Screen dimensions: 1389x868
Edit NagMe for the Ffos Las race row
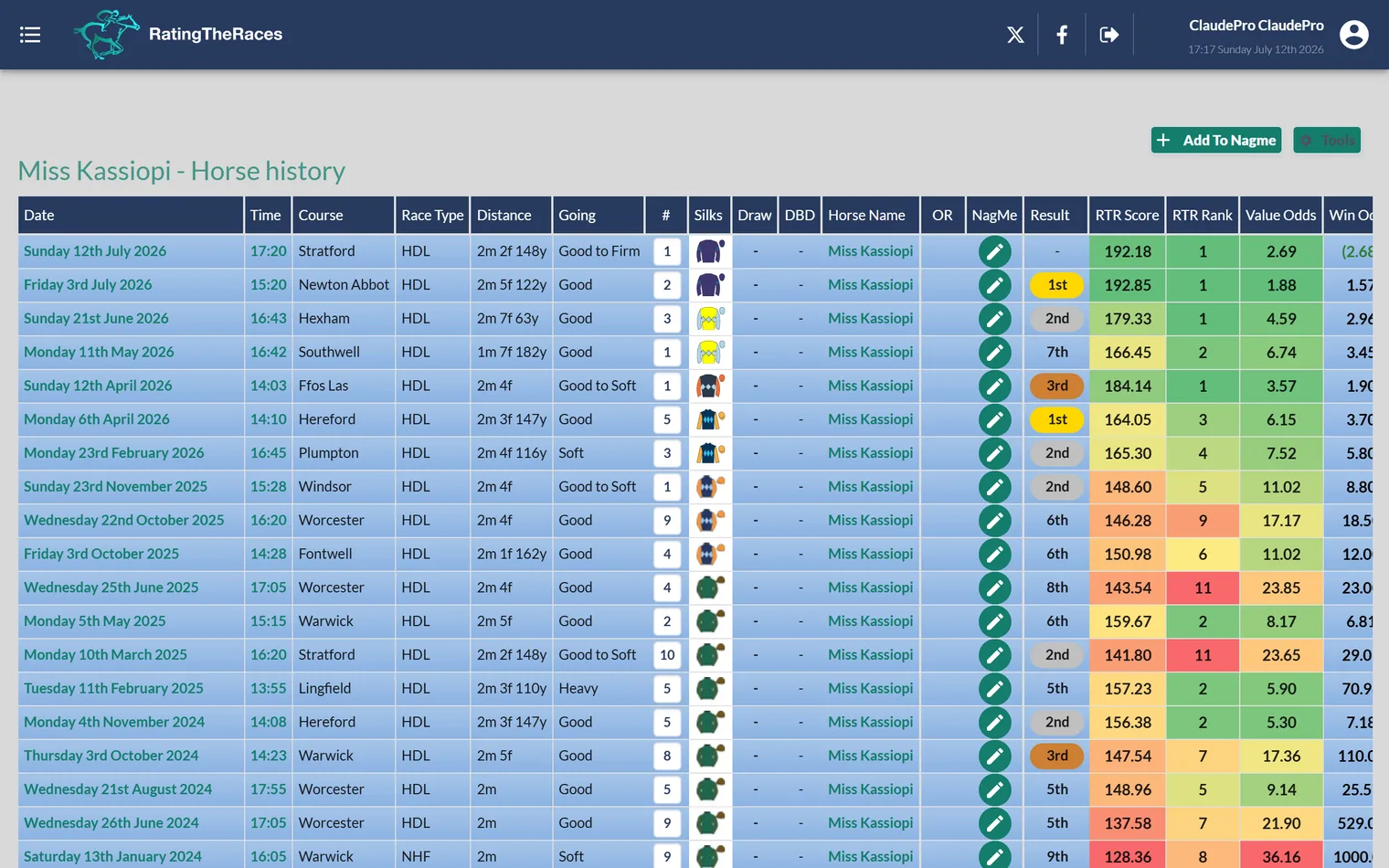coord(994,386)
